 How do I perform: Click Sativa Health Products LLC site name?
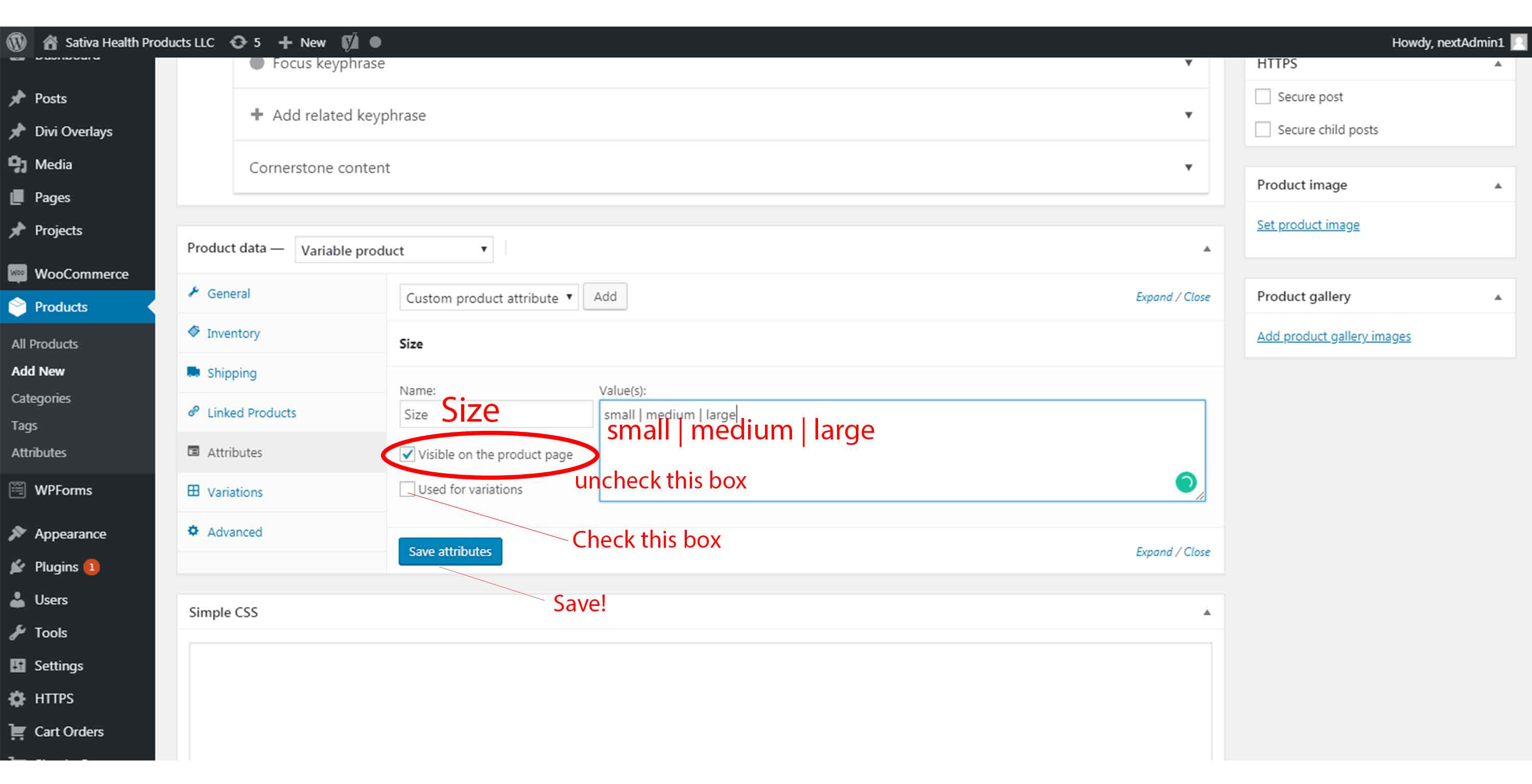(x=139, y=42)
